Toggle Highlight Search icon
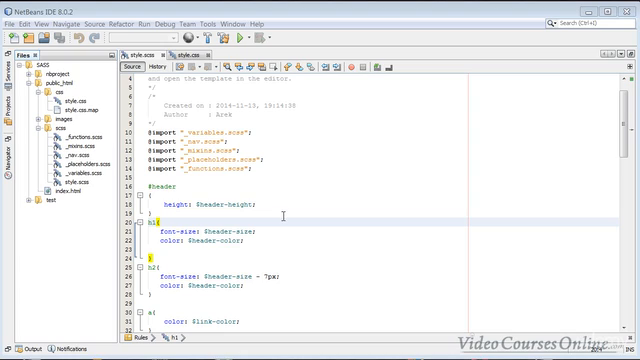Viewport: 640px width, 360px height. (x=262, y=67)
